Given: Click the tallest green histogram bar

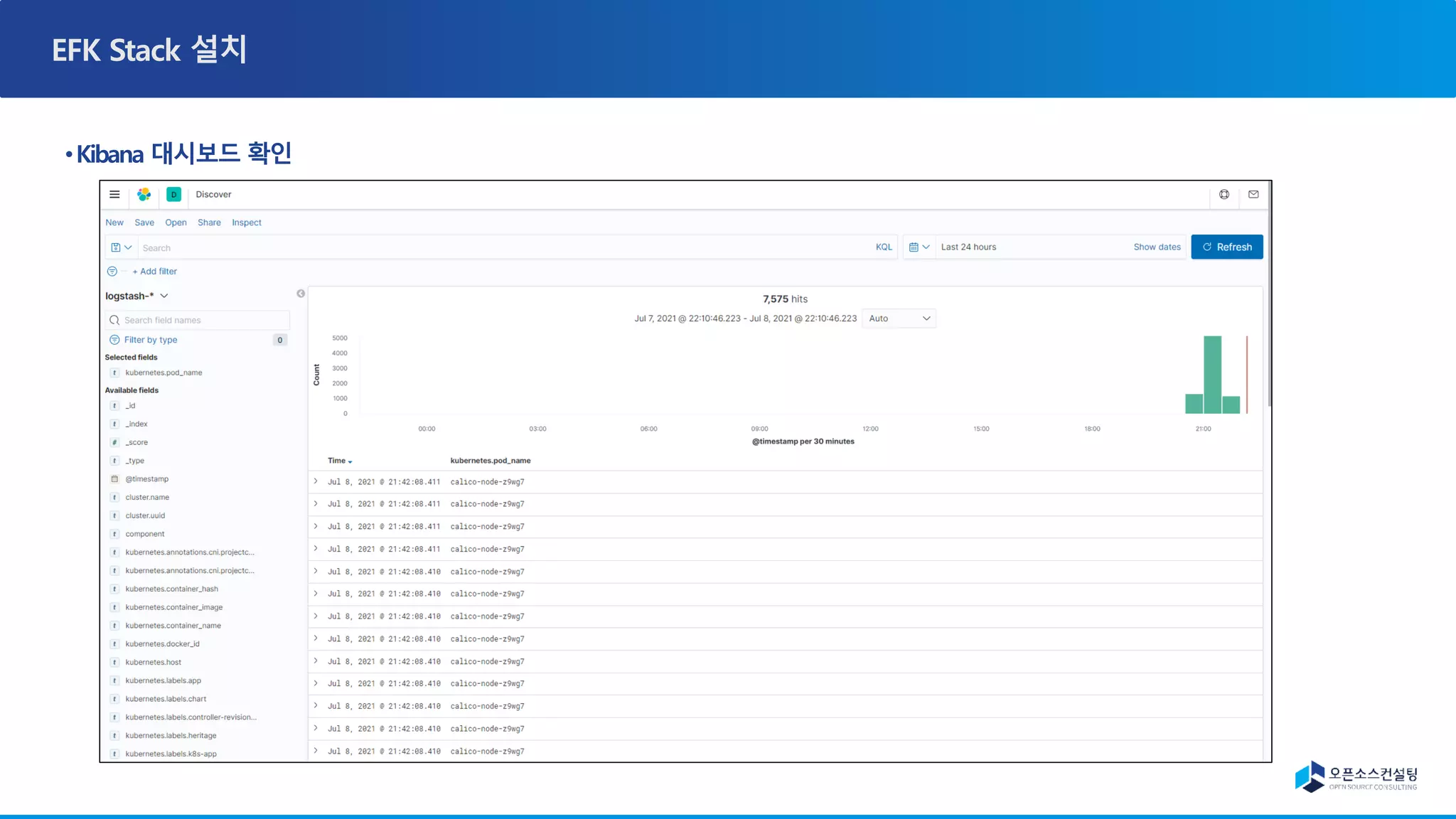Looking at the screenshot, I should coord(1212,375).
